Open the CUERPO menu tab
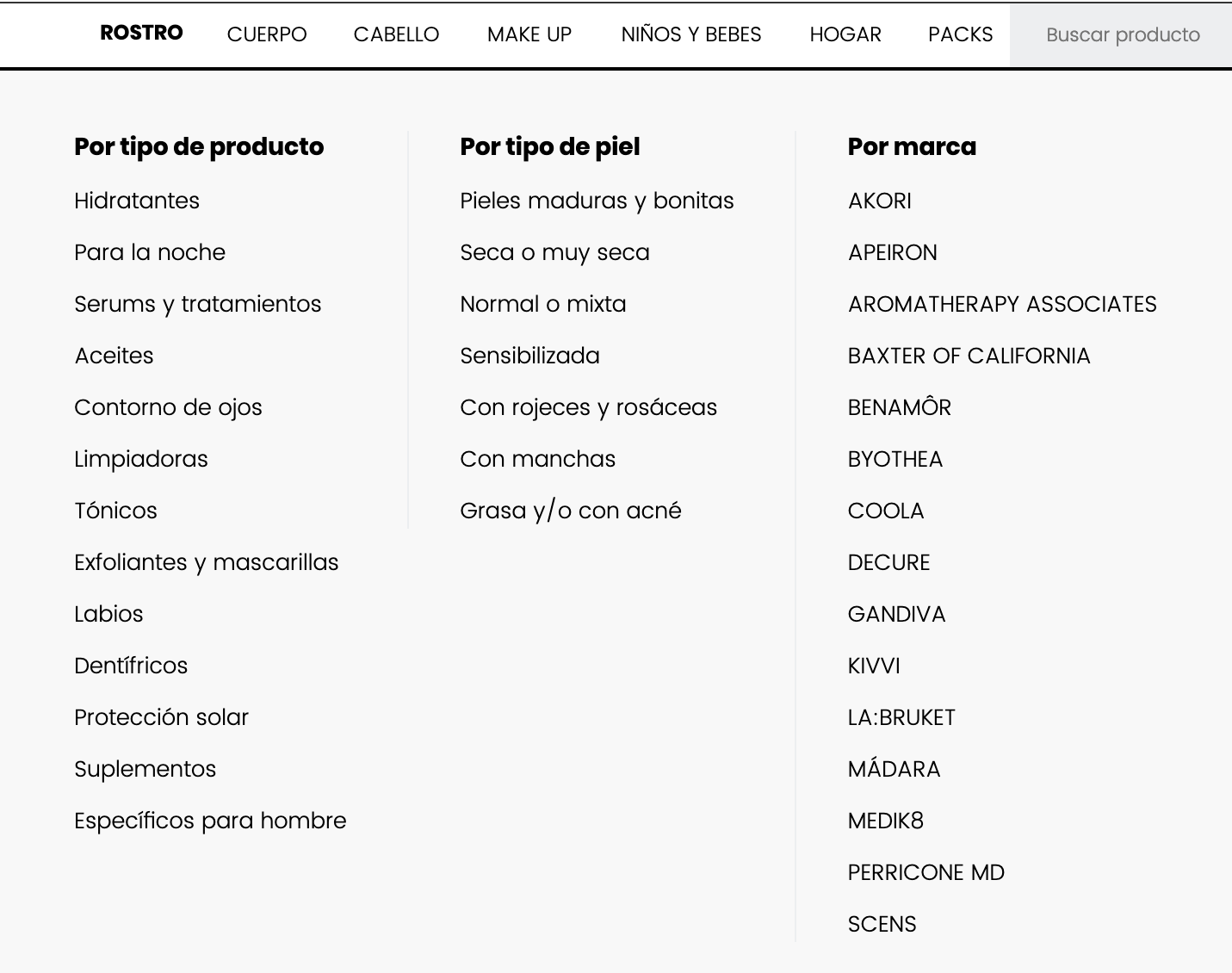 tap(267, 34)
